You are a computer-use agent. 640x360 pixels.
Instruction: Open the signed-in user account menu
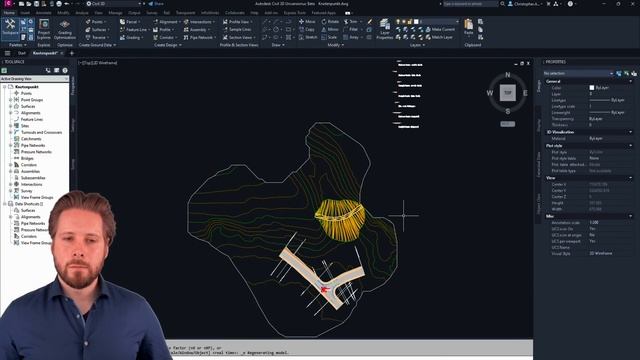[525, 4]
